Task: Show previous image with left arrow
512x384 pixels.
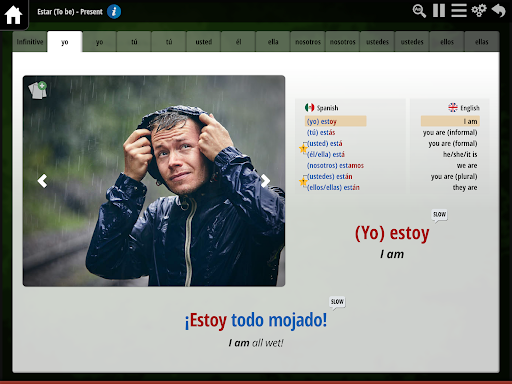Action: click(42, 181)
